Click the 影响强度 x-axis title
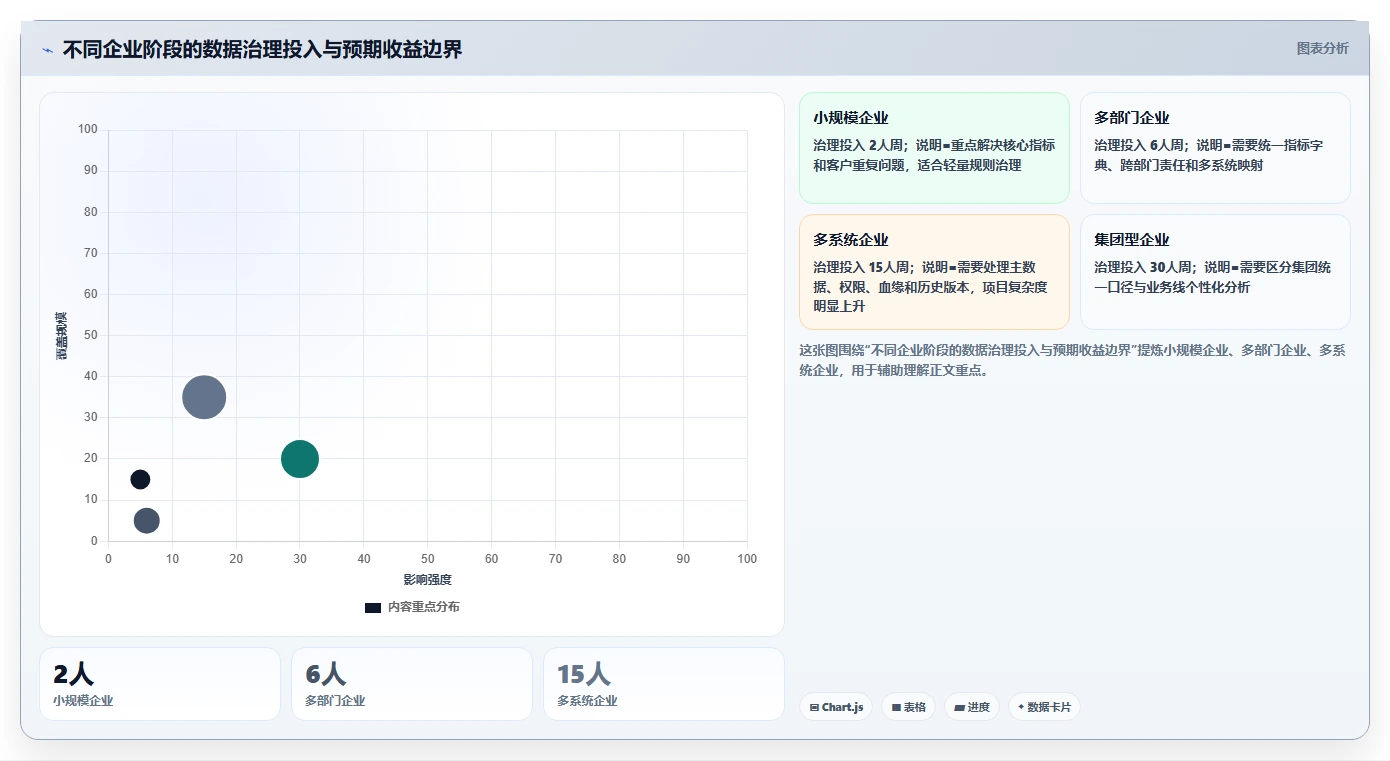1390x761 pixels. (428, 580)
